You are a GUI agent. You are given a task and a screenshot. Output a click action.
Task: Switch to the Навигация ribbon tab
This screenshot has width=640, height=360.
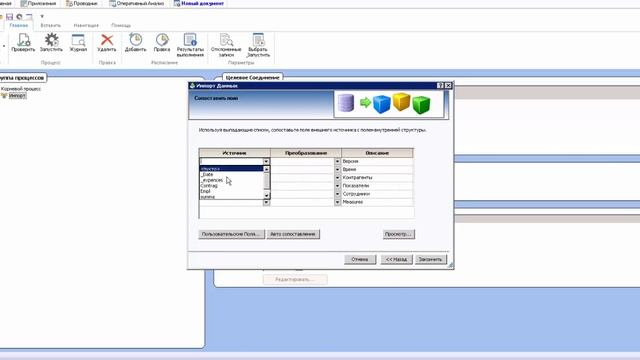[86, 25]
